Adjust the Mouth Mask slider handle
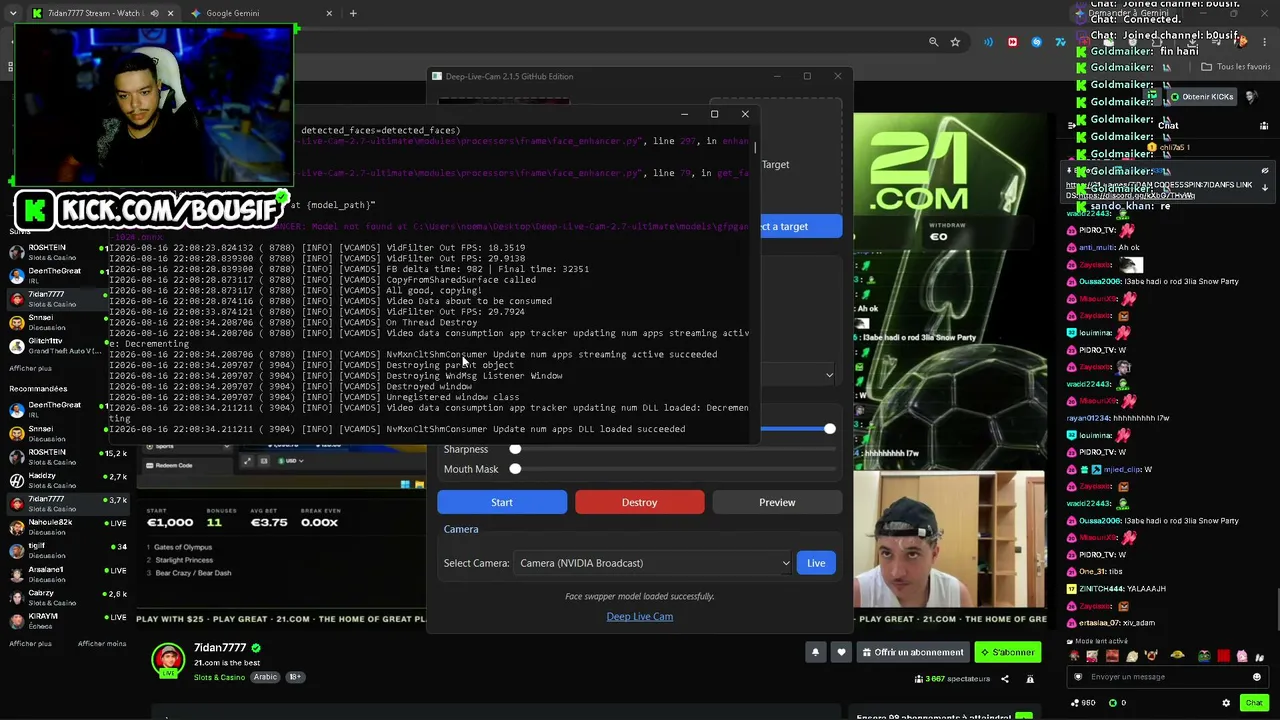 coord(515,469)
